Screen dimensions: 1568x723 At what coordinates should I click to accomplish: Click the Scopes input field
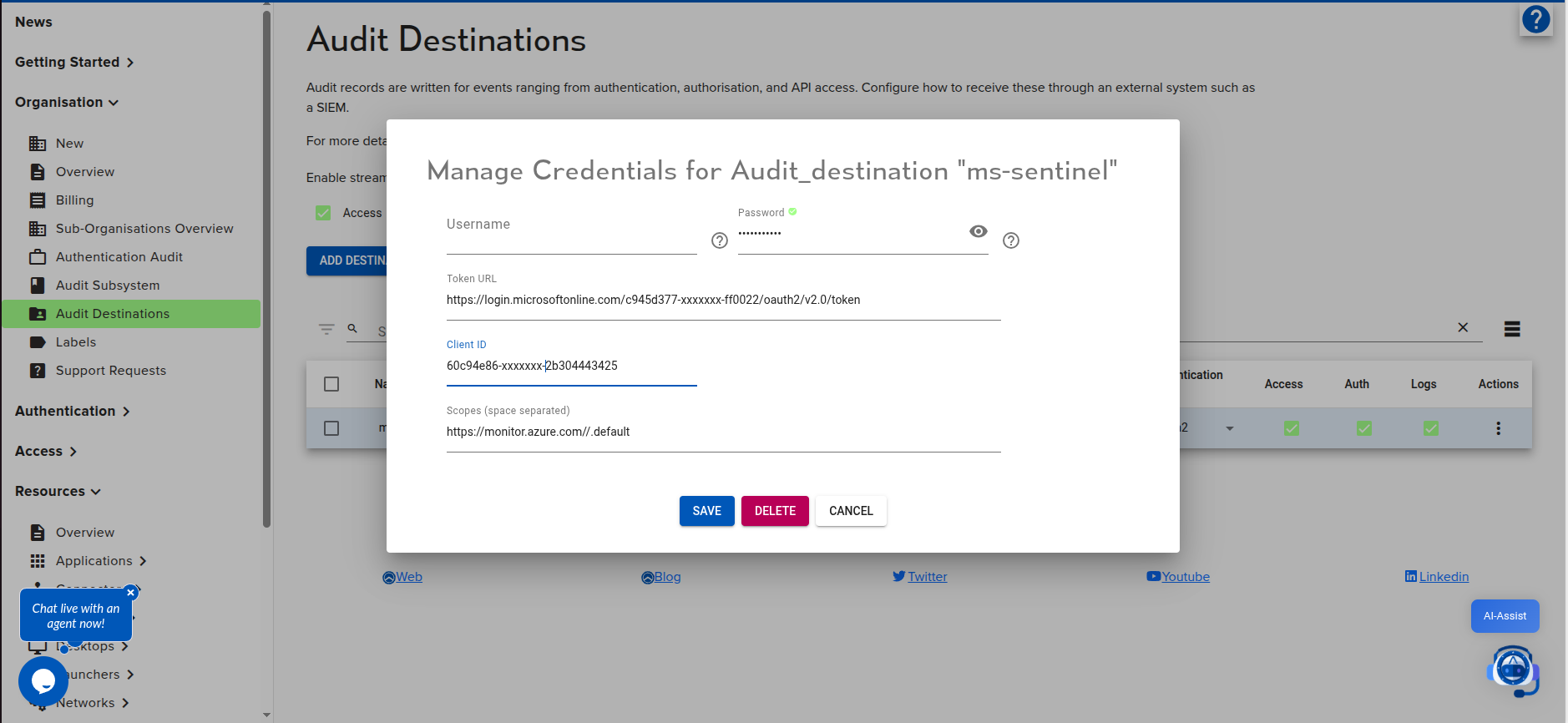click(724, 432)
